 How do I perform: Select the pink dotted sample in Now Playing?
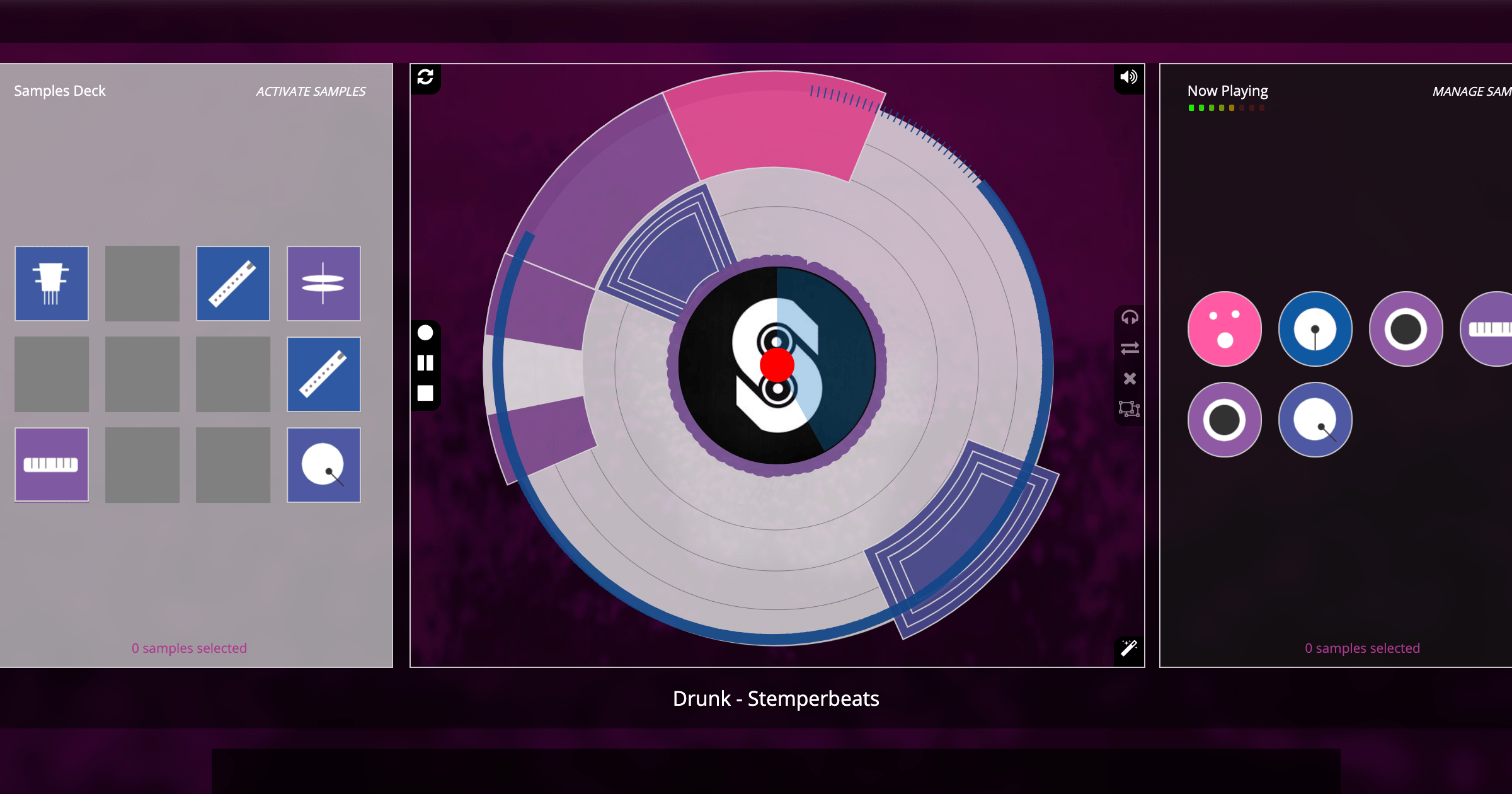[1223, 328]
